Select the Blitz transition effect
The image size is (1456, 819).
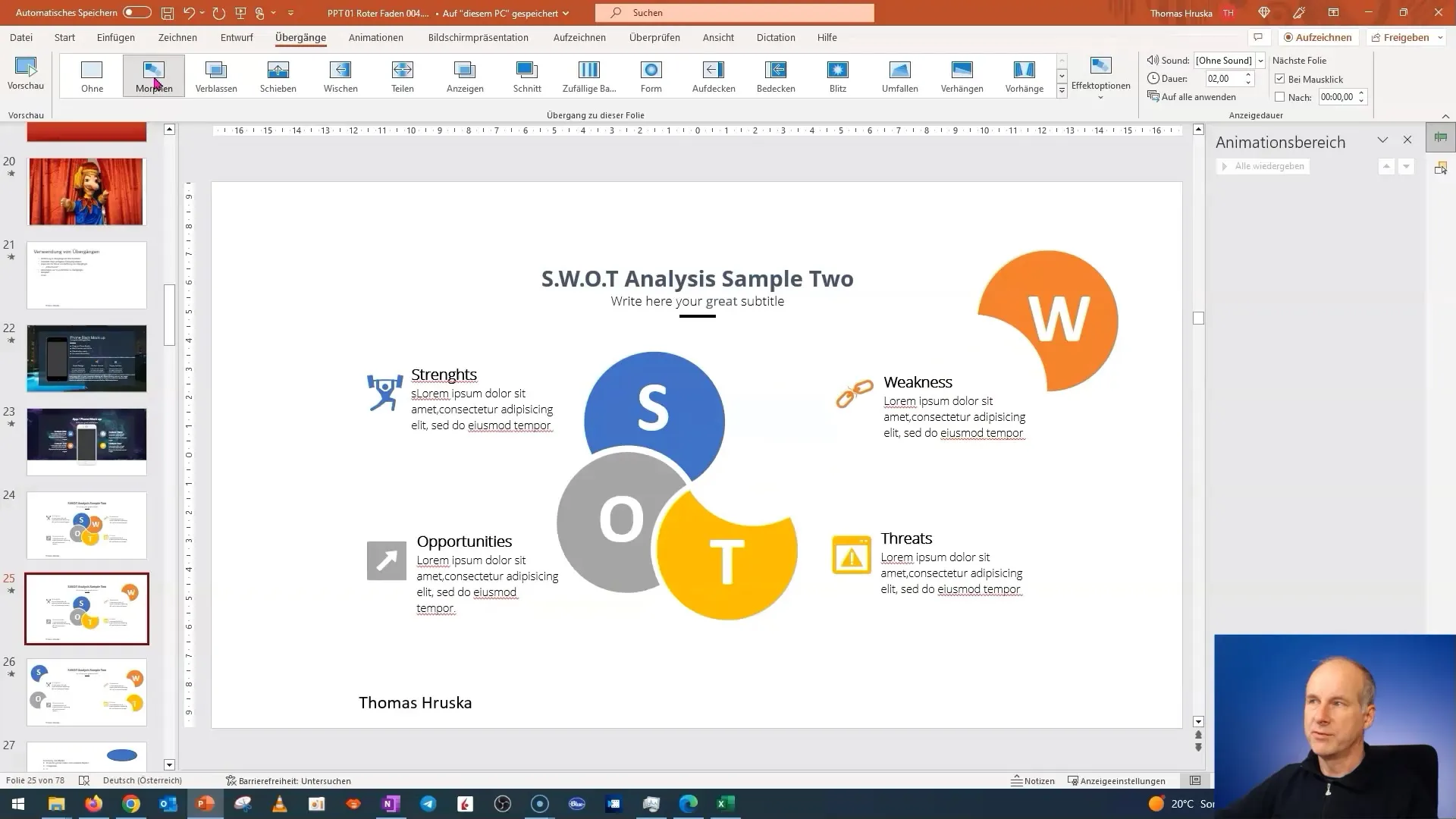[x=838, y=75]
